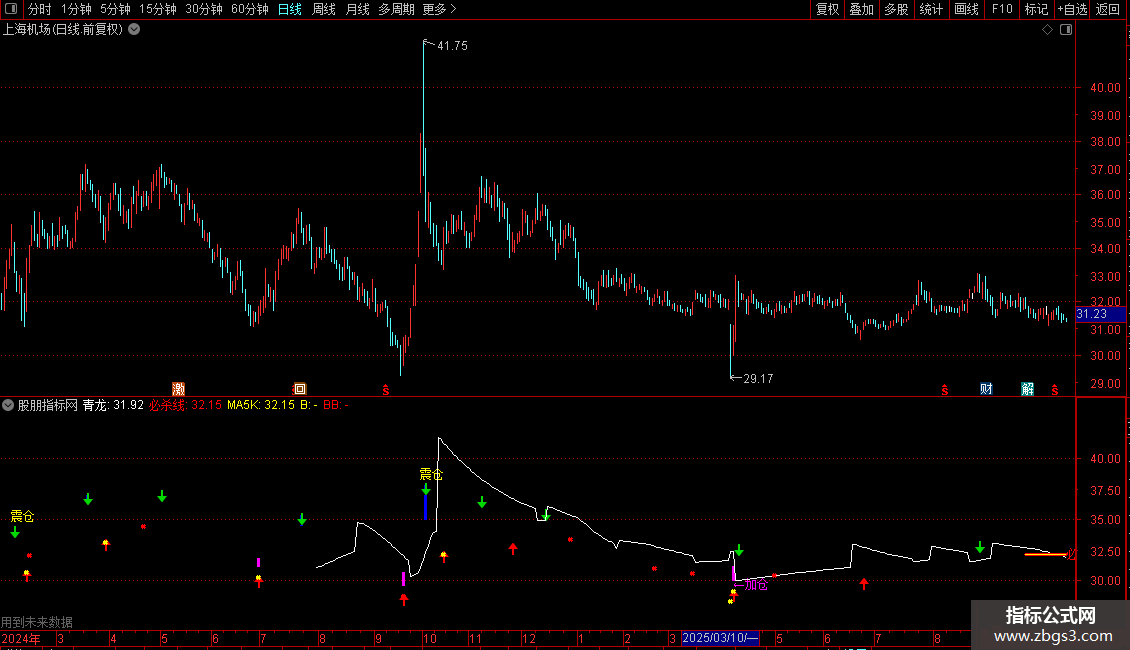Expand the 更多 periods menu
The image size is (1130, 650).
439,9
